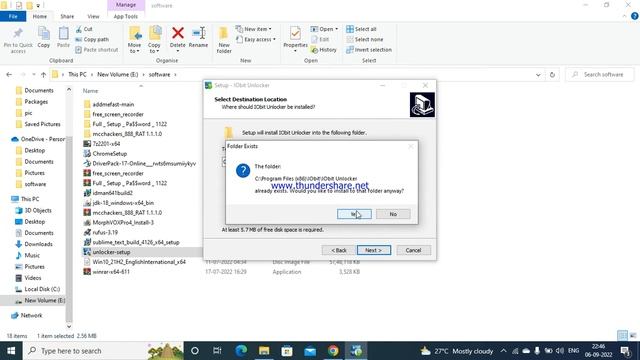Screen dimensions: 640x360
Task: Open the File menu tab
Action: click(13, 16)
